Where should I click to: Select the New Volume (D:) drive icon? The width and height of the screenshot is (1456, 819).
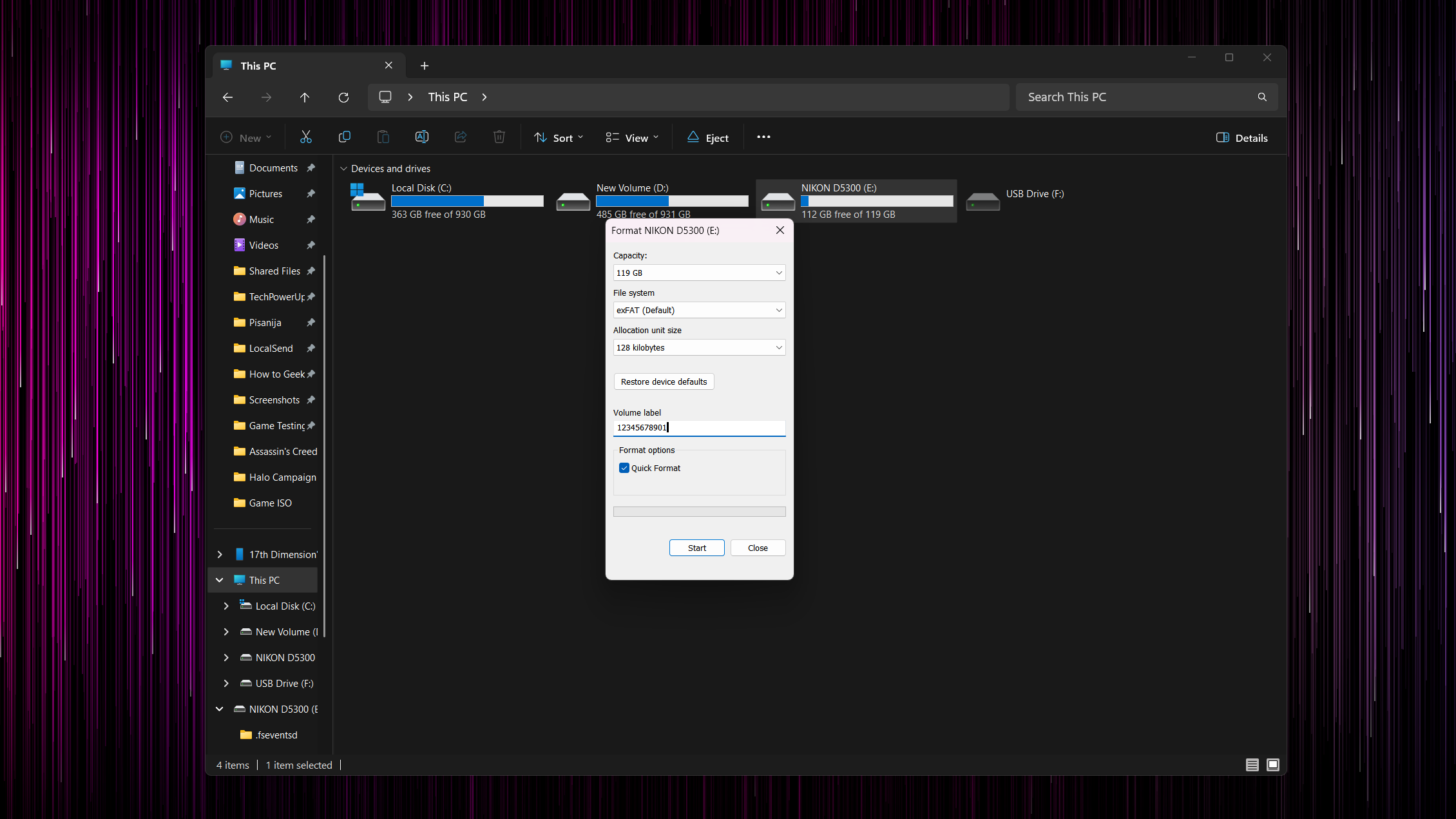tap(573, 202)
